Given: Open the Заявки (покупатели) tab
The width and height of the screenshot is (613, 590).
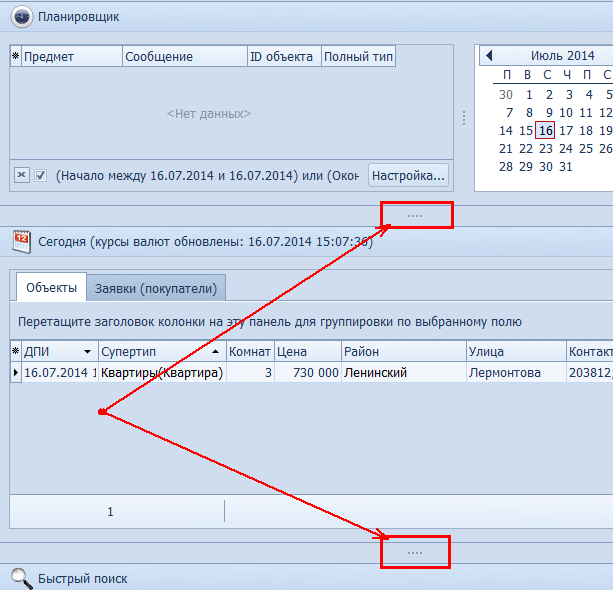Looking at the screenshot, I should pos(155,288).
